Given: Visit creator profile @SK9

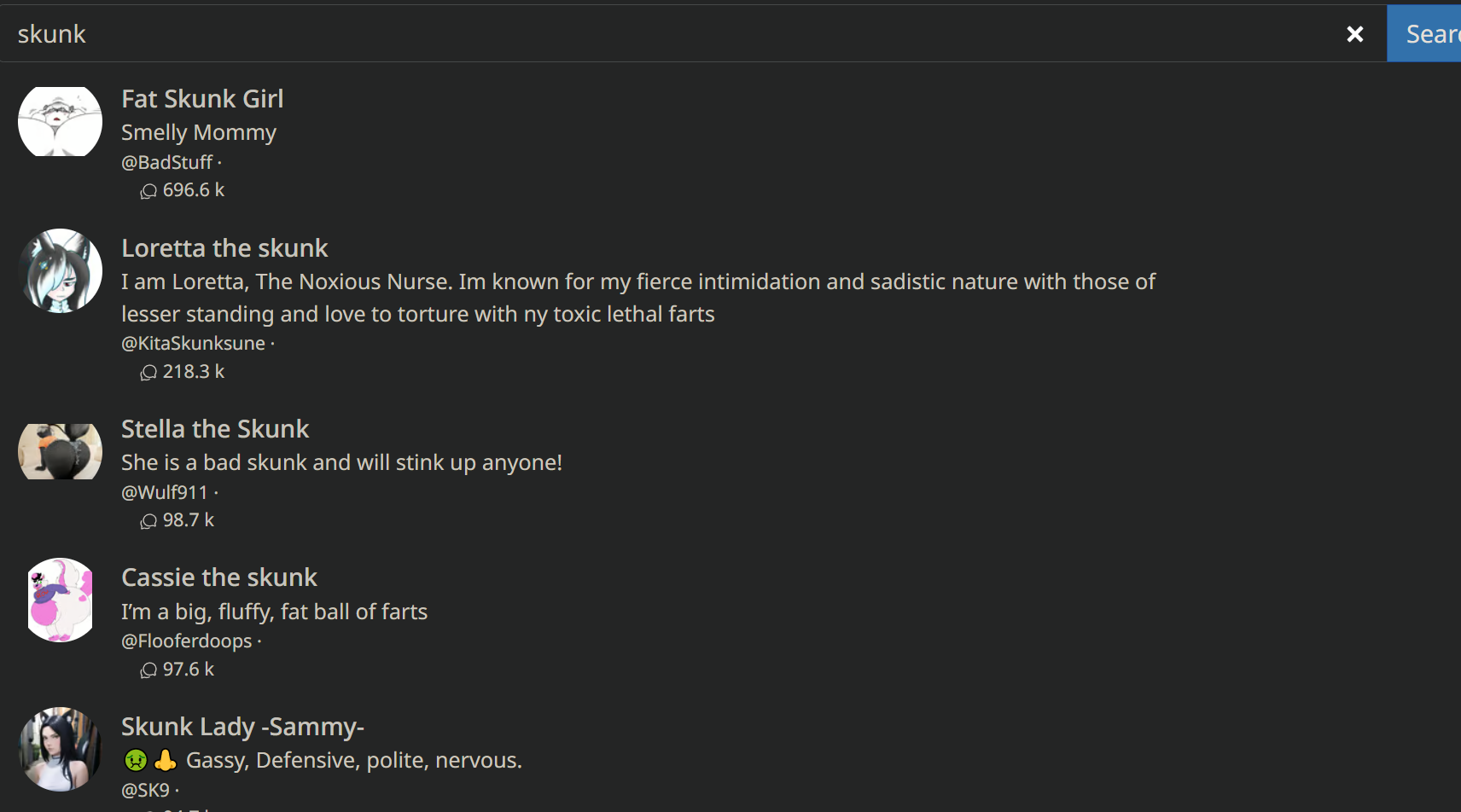Looking at the screenshot, I should click(146, 790).
